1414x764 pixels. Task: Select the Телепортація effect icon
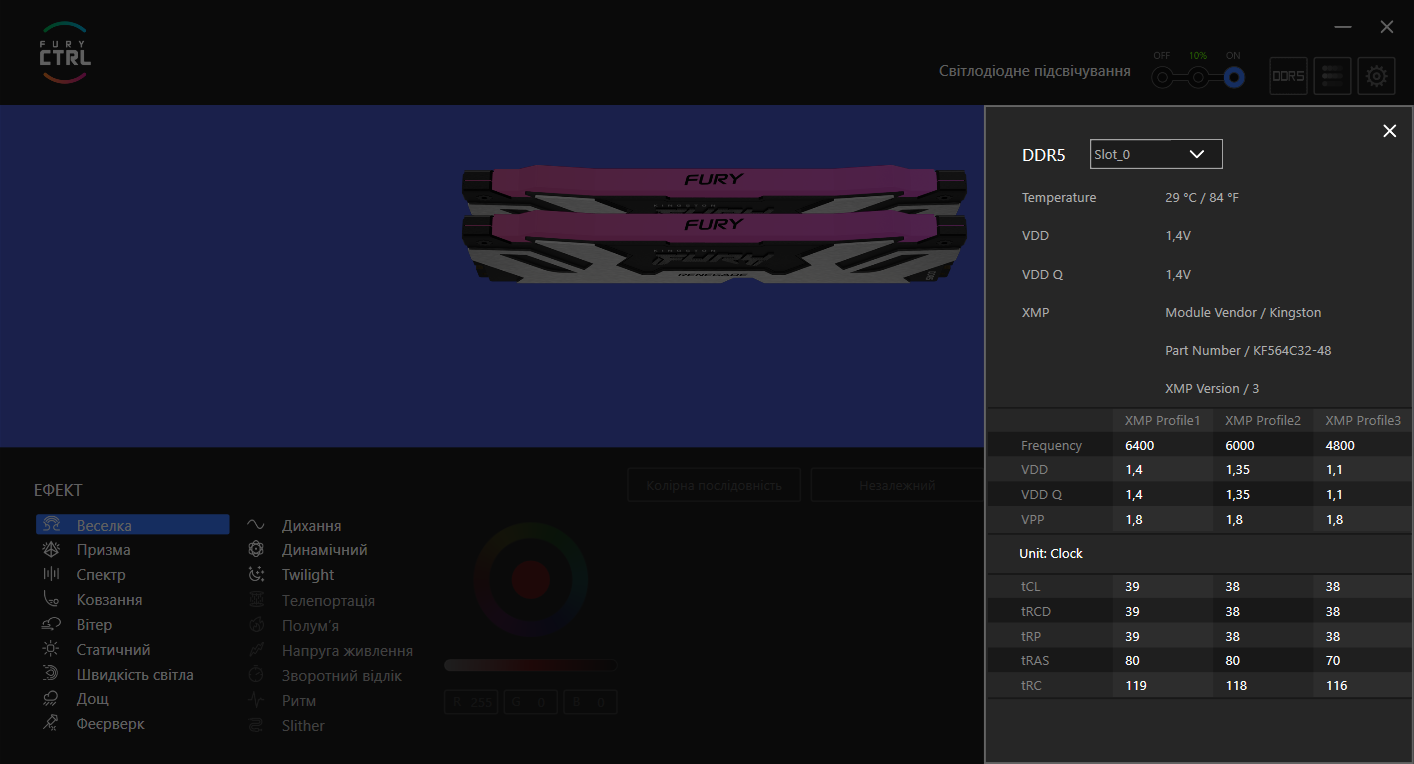coord(256,601)
